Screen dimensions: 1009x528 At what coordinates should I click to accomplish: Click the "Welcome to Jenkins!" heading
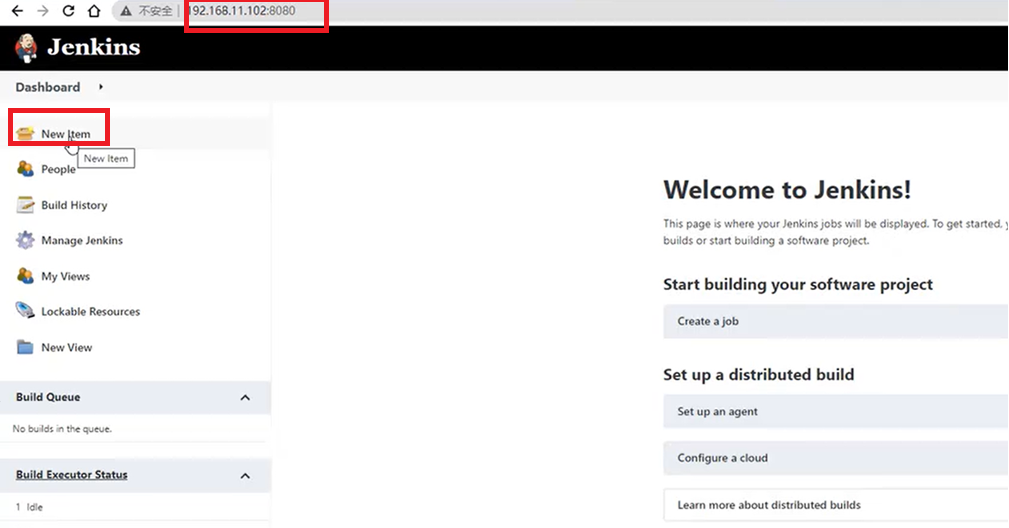(787, 190)
